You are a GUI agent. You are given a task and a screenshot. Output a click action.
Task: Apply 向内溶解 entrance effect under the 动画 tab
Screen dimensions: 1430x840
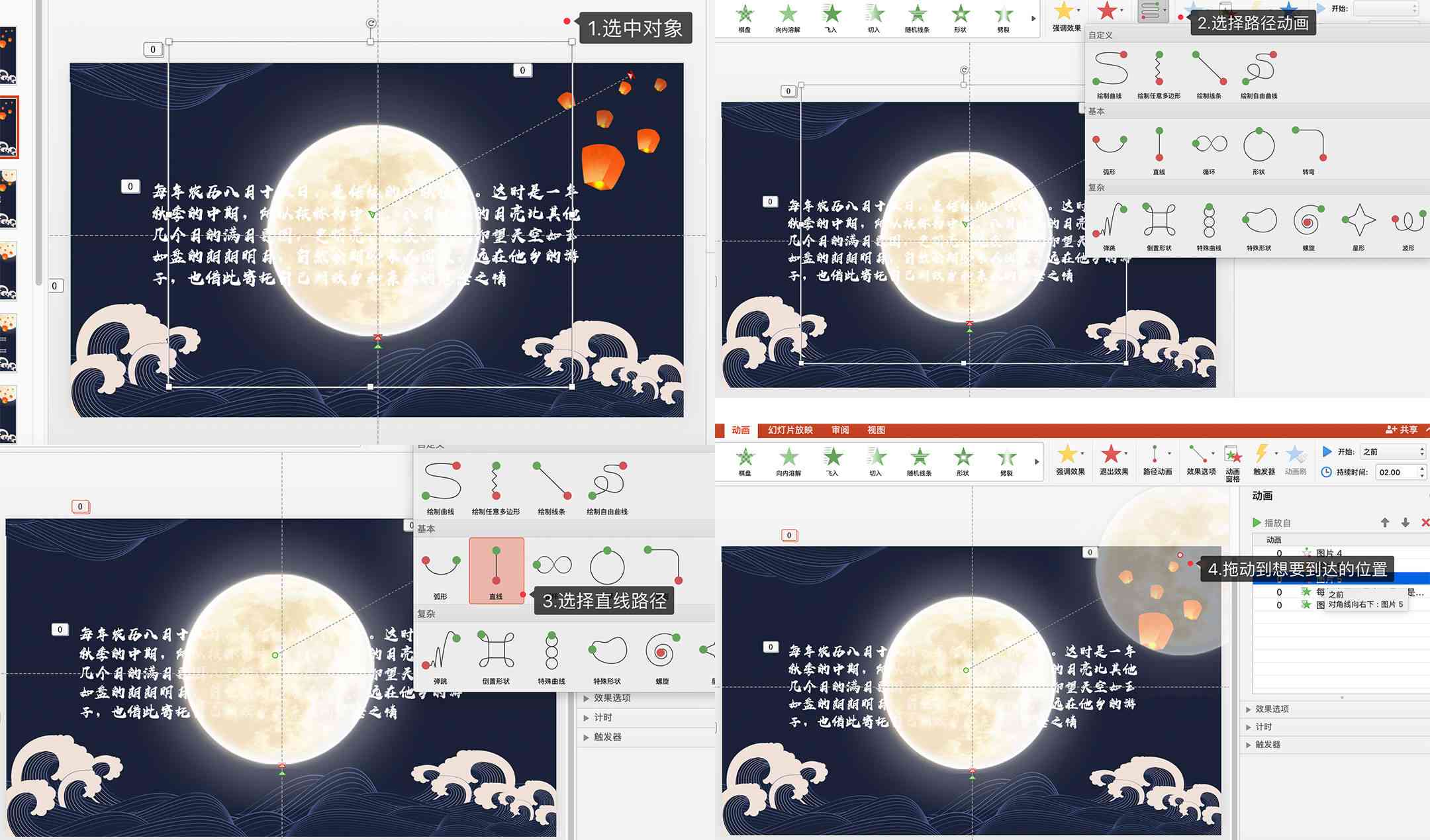788,461
